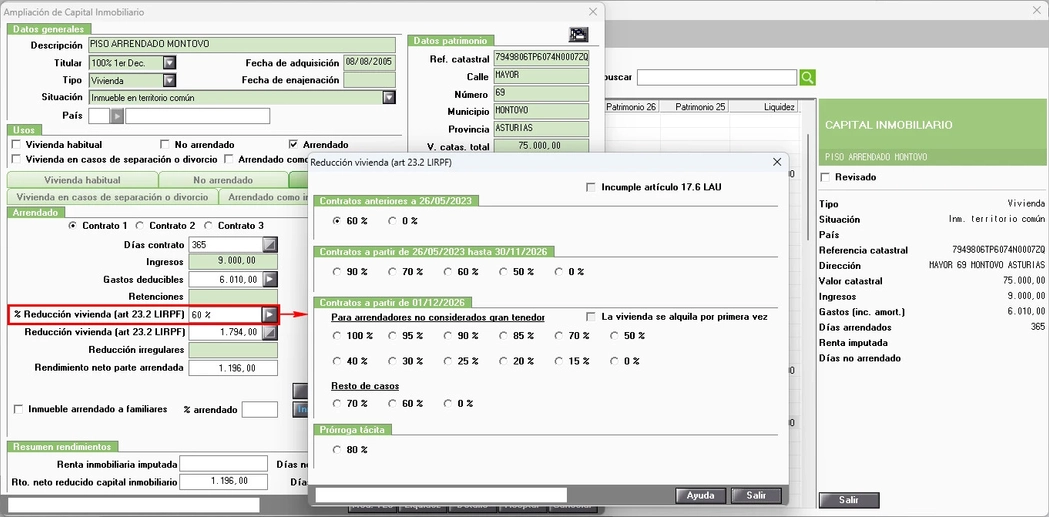Image resolution: width=1049 pixels, height=517 pixels.
Task: Check Vivienda habitual under Usos
Action: pyautogui.click(x=17, y=144)
